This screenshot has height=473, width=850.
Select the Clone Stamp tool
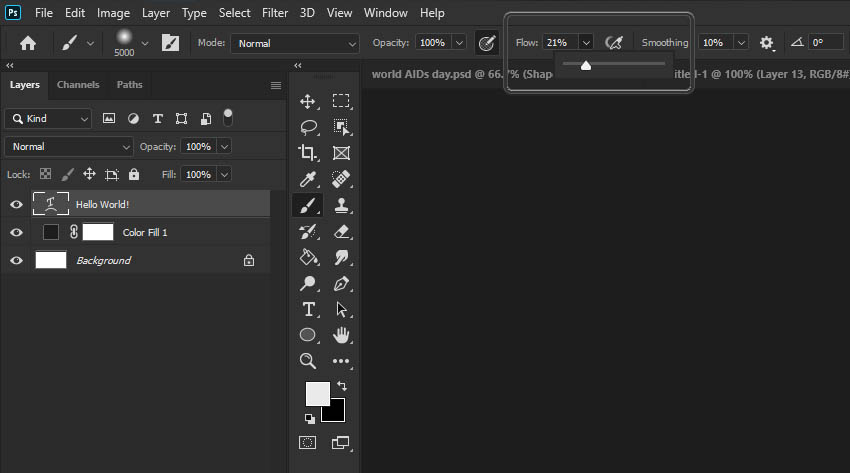(341, 205)
